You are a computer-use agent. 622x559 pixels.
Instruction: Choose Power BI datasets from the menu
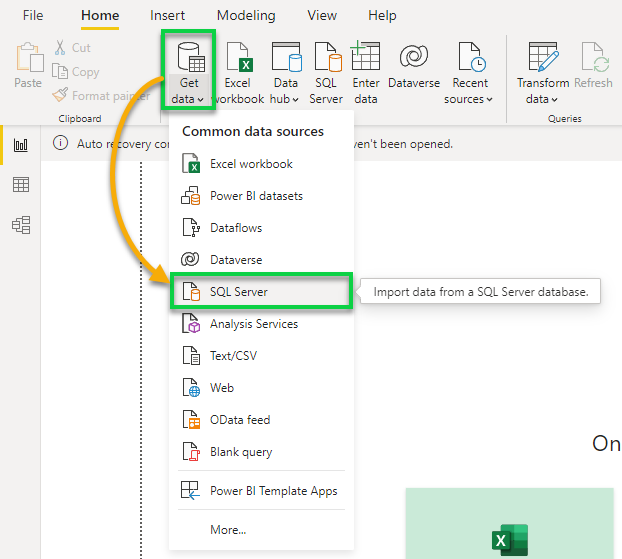[261, 196]
